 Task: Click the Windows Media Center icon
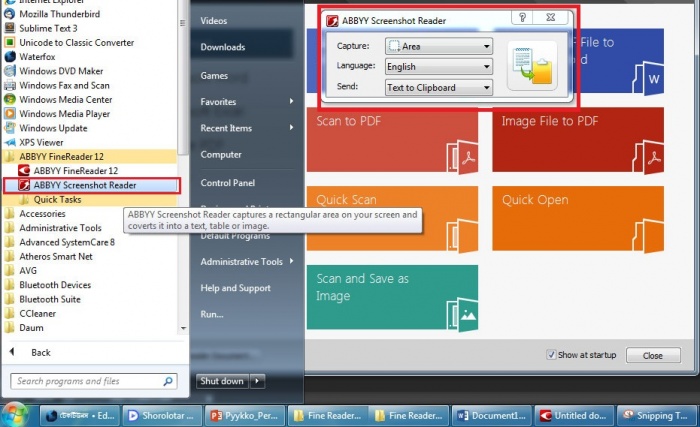[10, 99]
